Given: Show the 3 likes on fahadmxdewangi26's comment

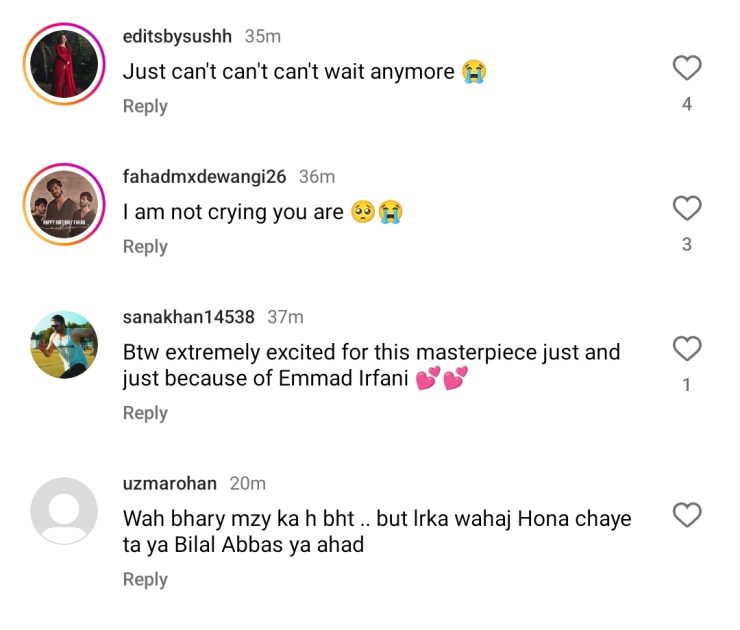Looking at the screenshot, I should point(686,244).
